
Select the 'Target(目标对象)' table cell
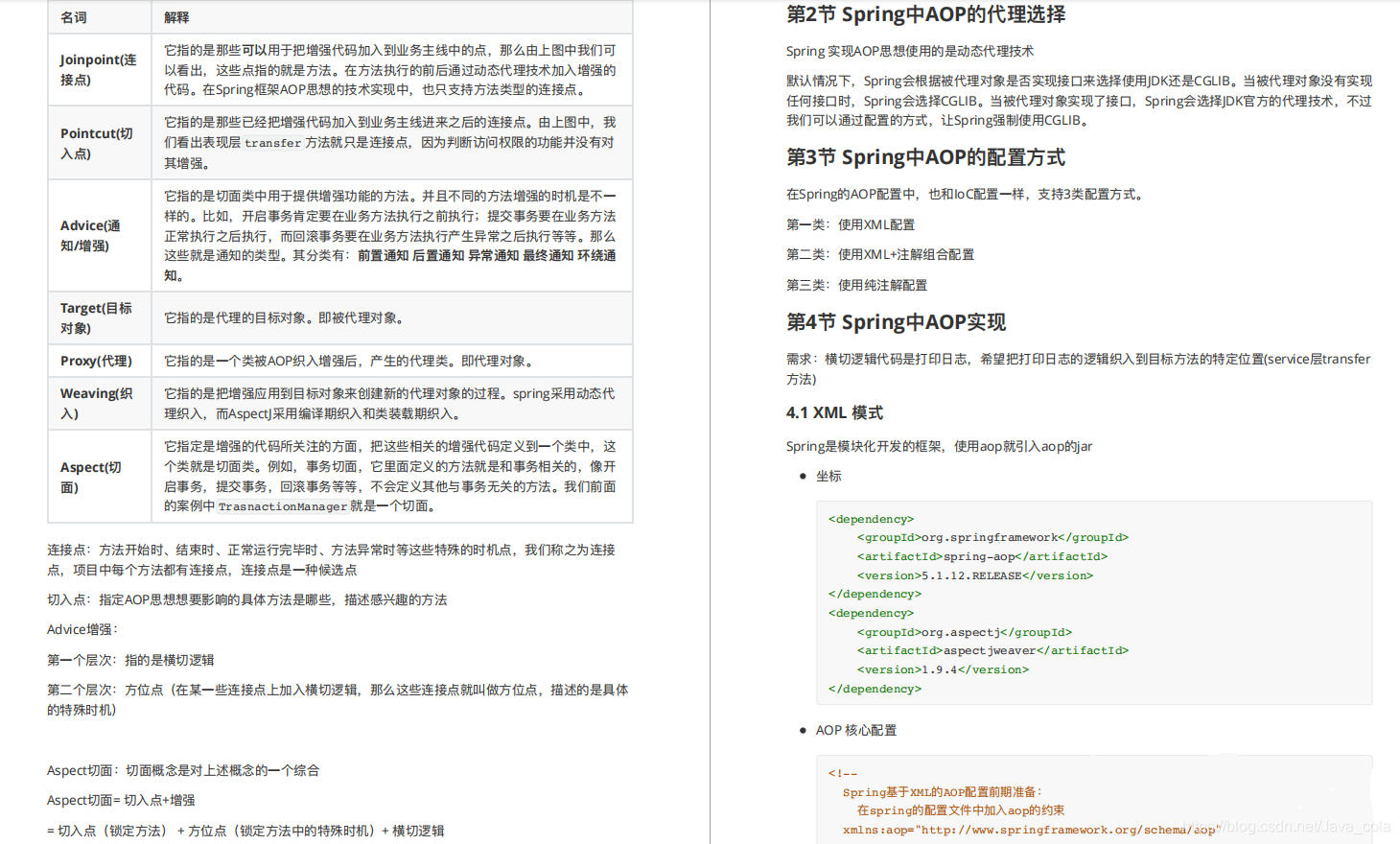point(100,318)
